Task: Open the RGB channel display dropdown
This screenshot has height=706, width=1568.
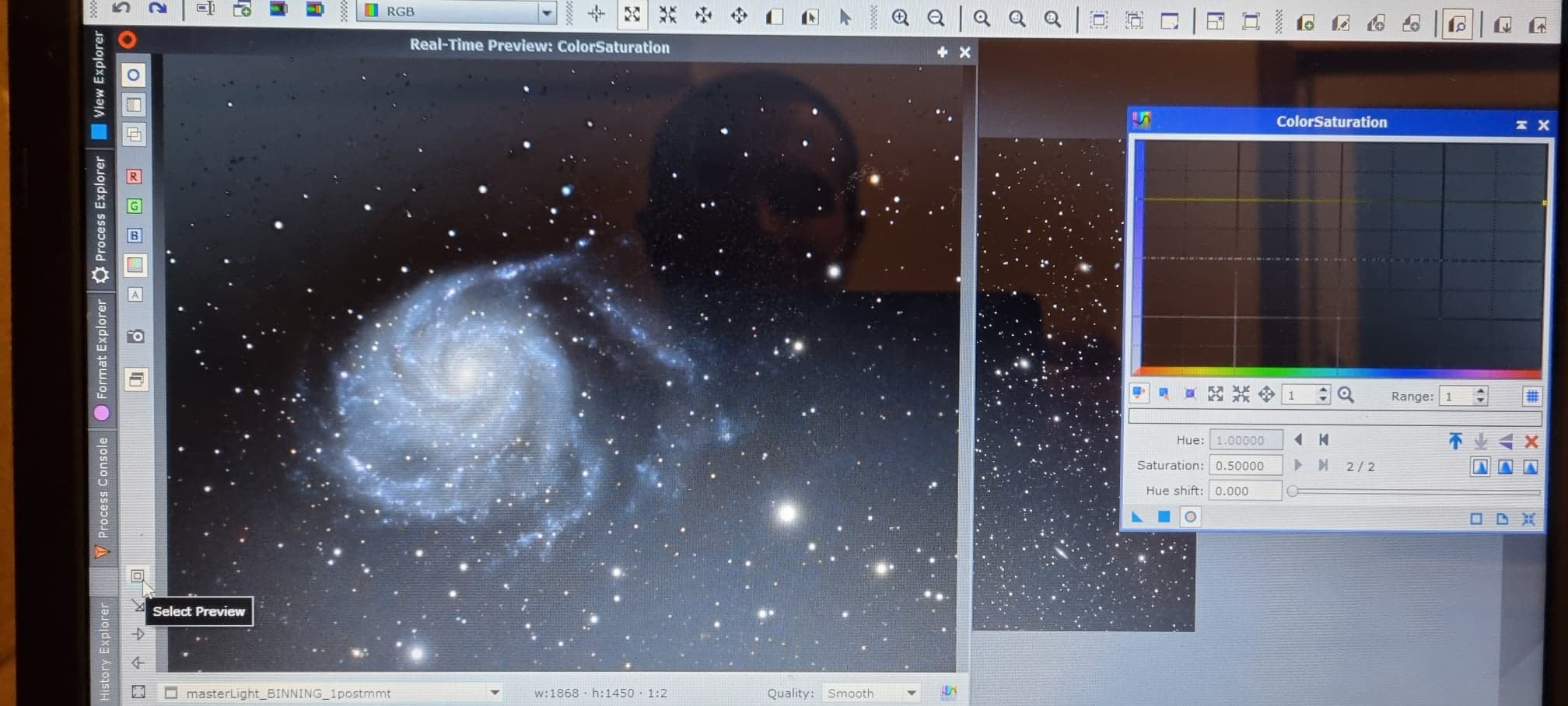Action: [x=457, y=11]
